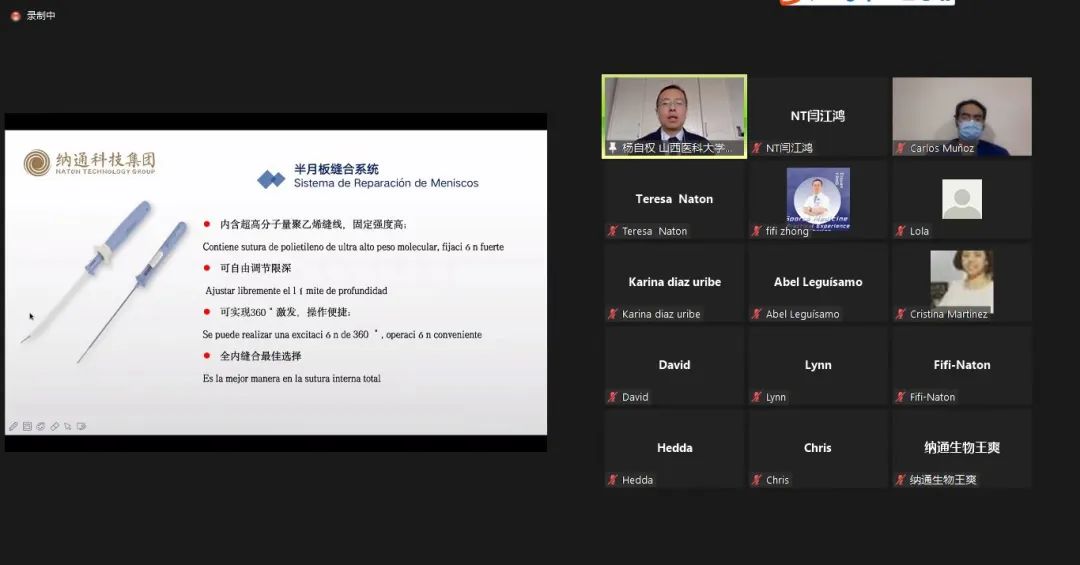Click the muted mic icon beside Lola

pos(900,231)
